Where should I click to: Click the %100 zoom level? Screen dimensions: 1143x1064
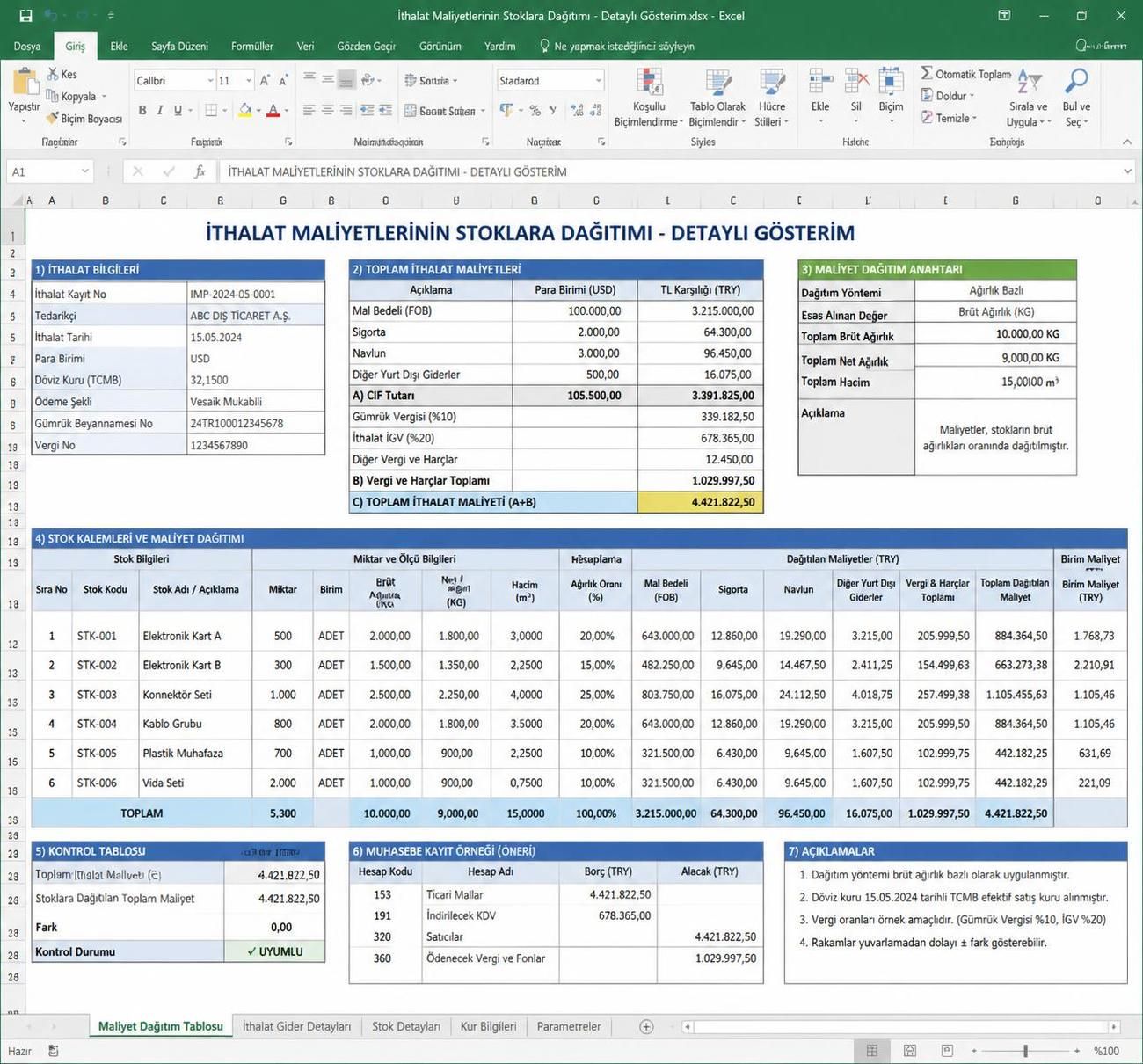(x=1106, y=1051)
